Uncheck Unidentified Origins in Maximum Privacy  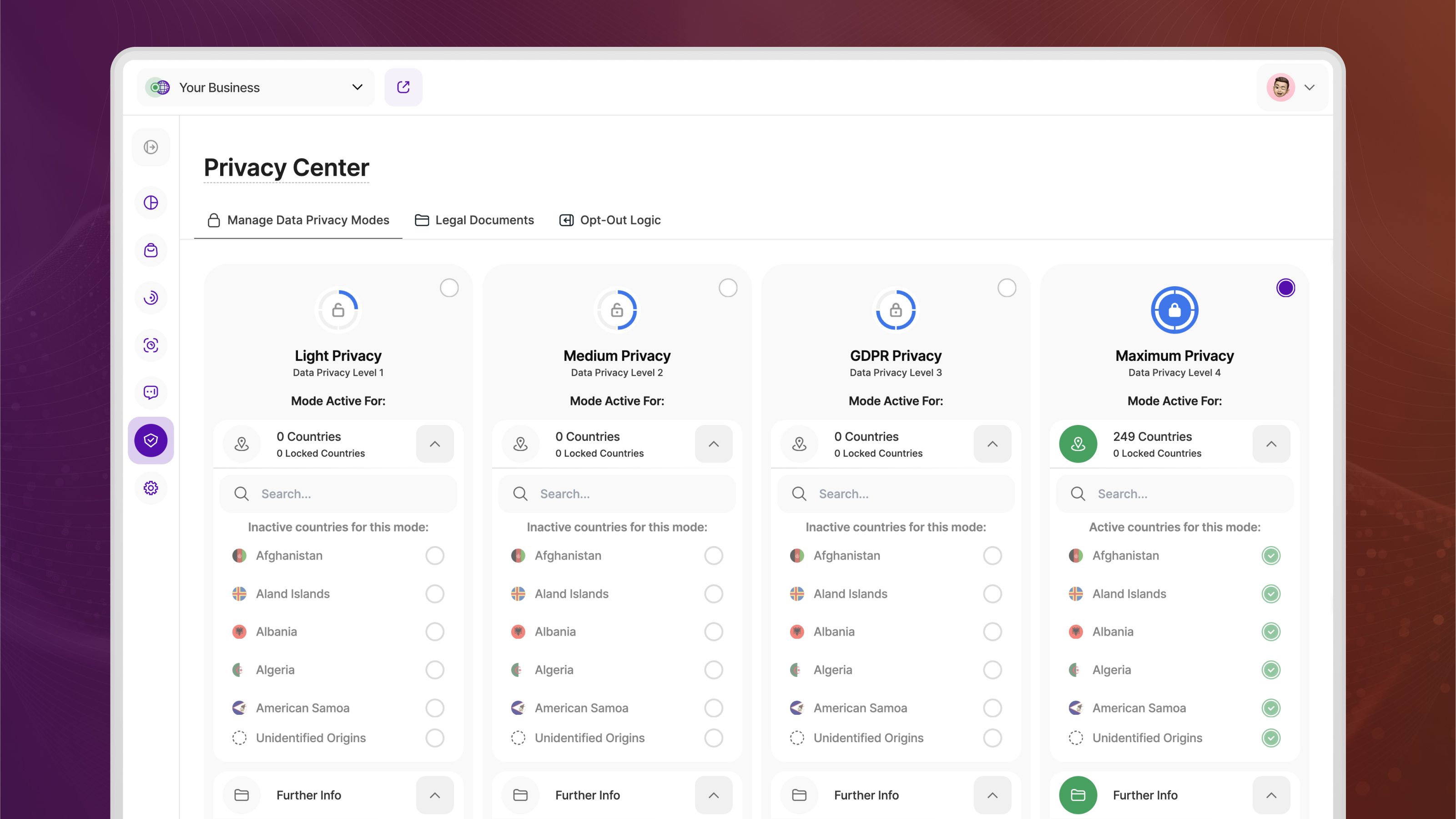click(1270, 738)
